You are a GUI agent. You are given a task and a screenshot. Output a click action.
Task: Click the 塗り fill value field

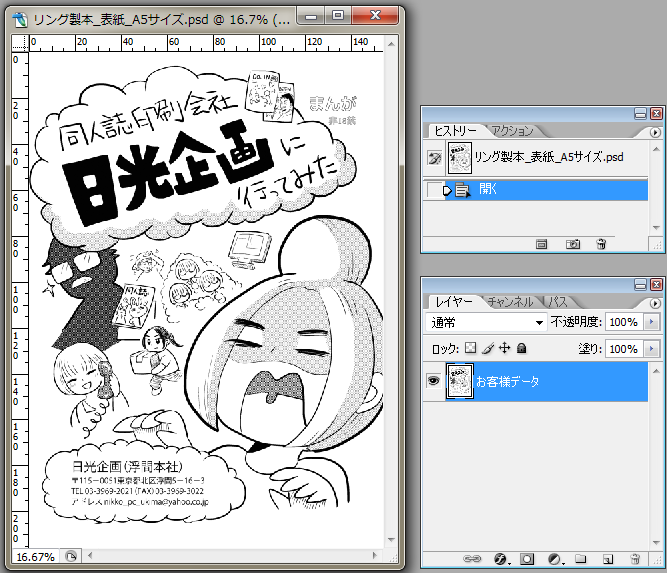624,349
